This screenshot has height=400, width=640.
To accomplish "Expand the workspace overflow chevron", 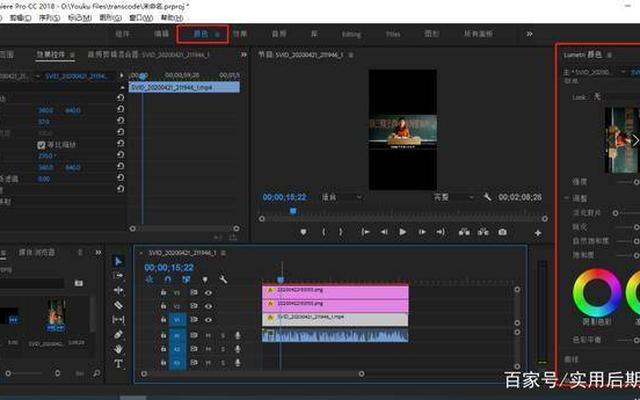I will pos(529,34).
